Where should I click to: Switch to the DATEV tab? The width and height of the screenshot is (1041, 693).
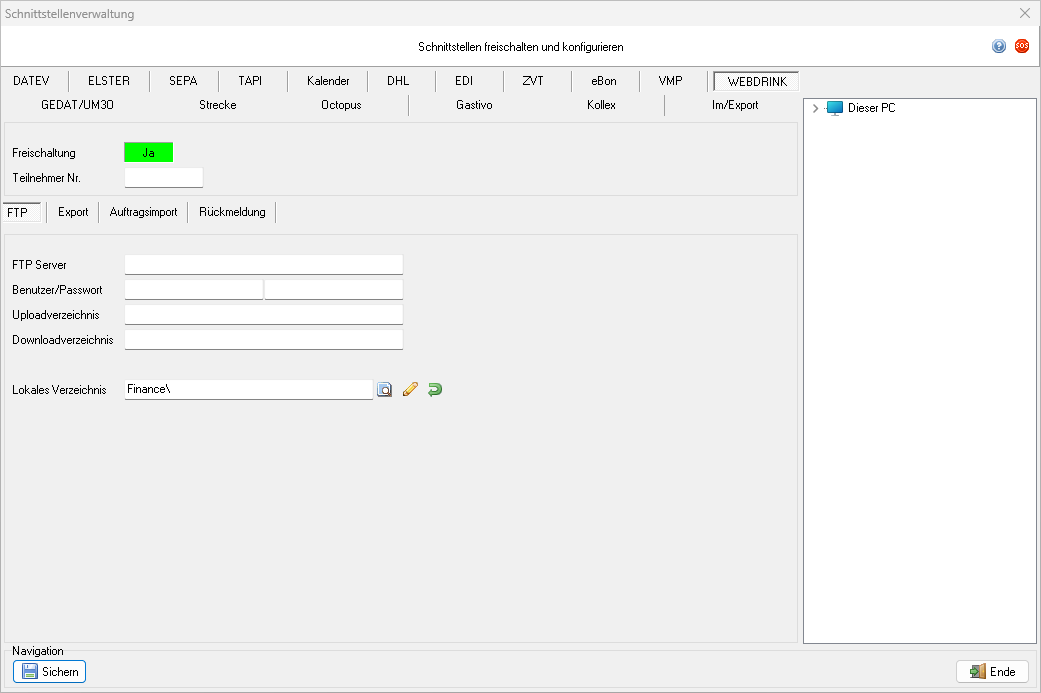coord(31,81)
